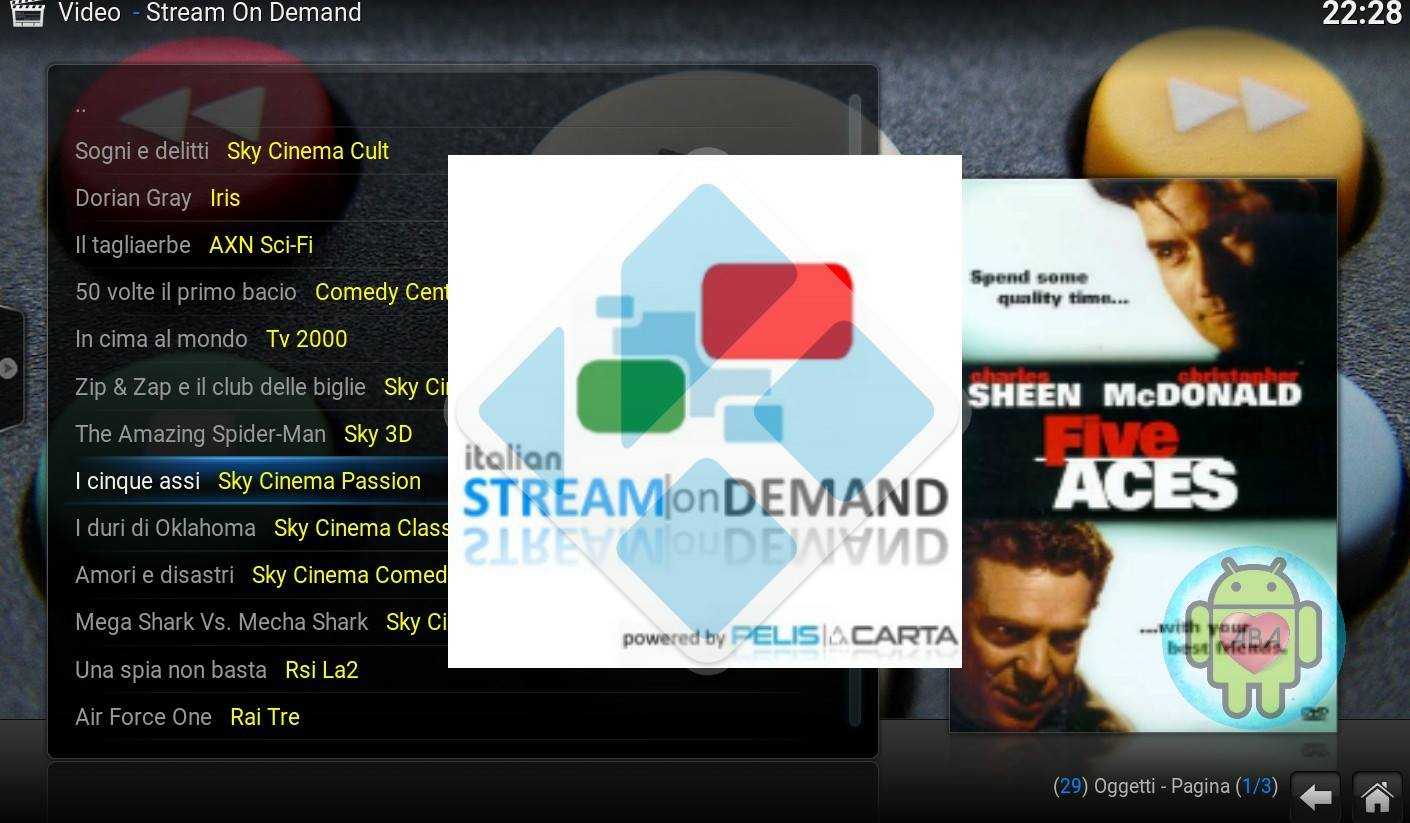Click the Video clapperboard icon

coord(27,13)
